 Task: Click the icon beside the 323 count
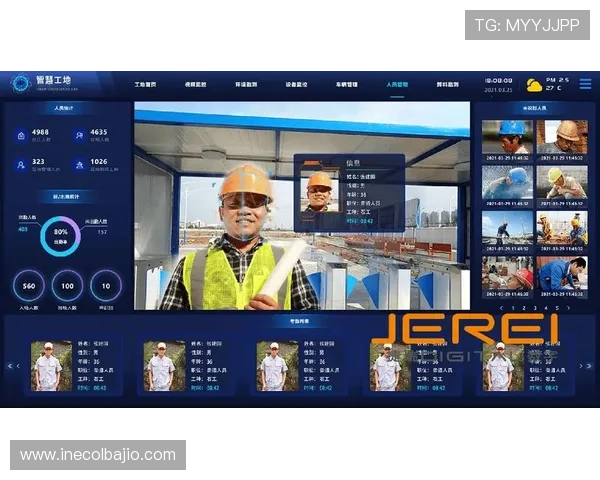coord(21,164)
